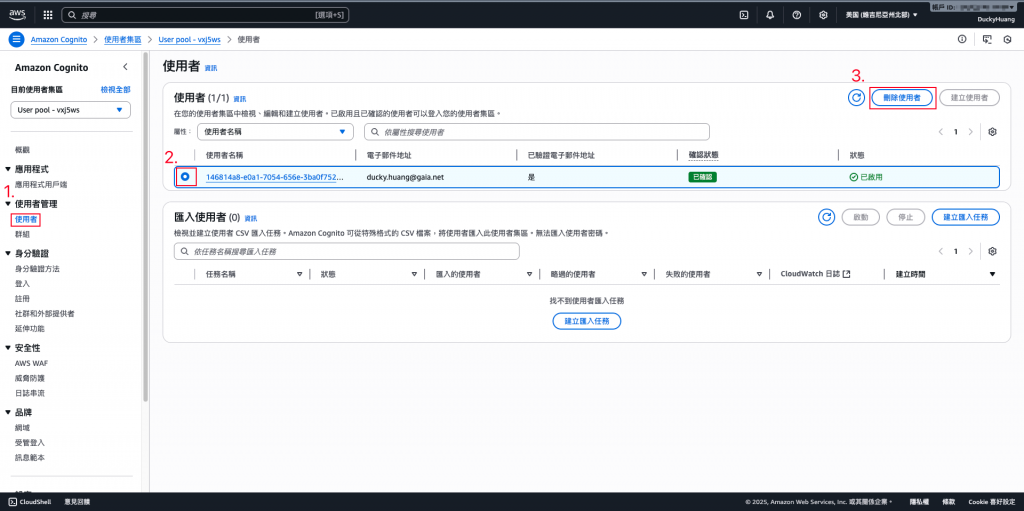This screenshot has height=511, width=1024.
Task: Open 身分驗證方法 in the sidebar
Action: click(x=37, y=269)
